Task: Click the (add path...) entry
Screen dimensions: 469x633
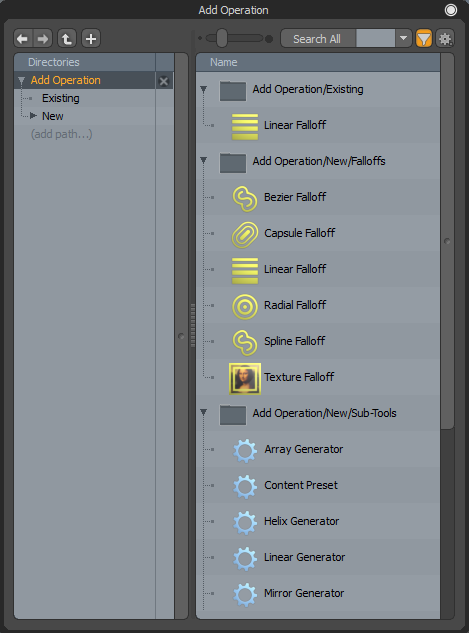Action: click(61, 134)
